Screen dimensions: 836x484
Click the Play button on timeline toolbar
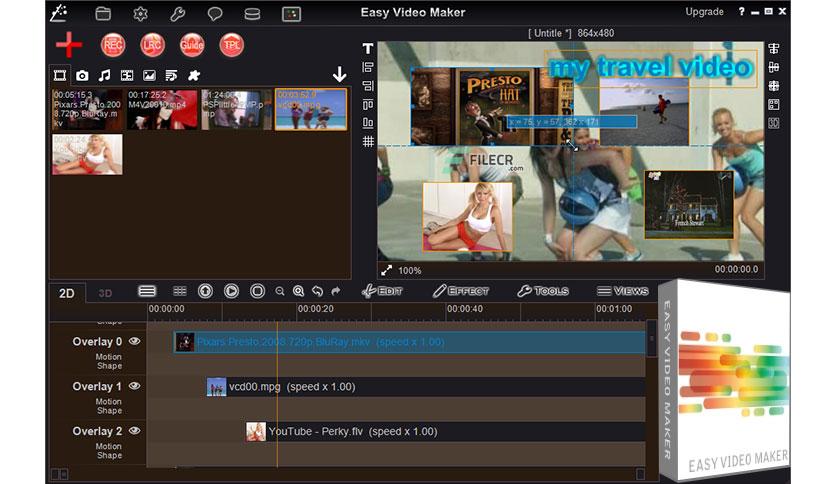[231, 291]
